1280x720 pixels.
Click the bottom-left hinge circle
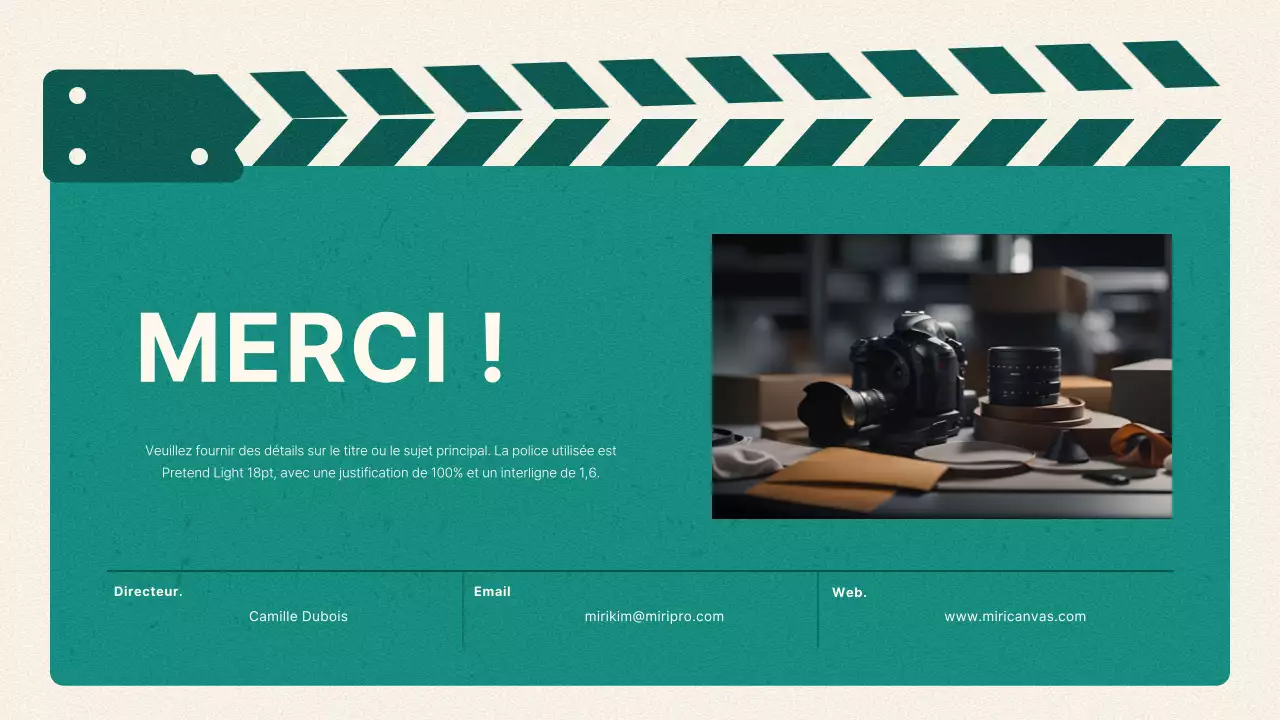75,156
